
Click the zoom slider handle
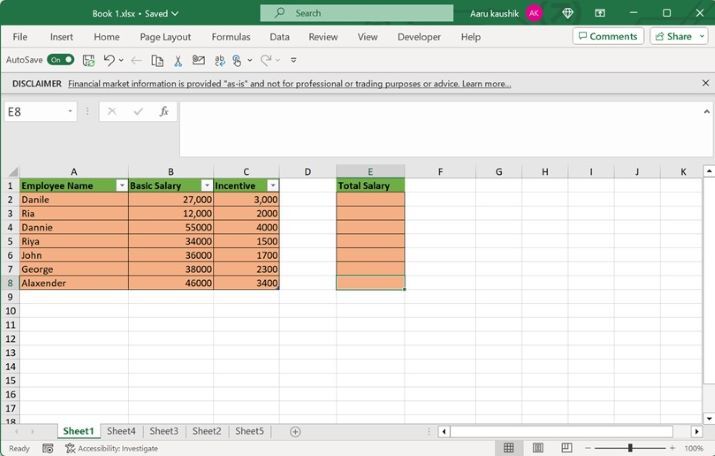[630, 448]
